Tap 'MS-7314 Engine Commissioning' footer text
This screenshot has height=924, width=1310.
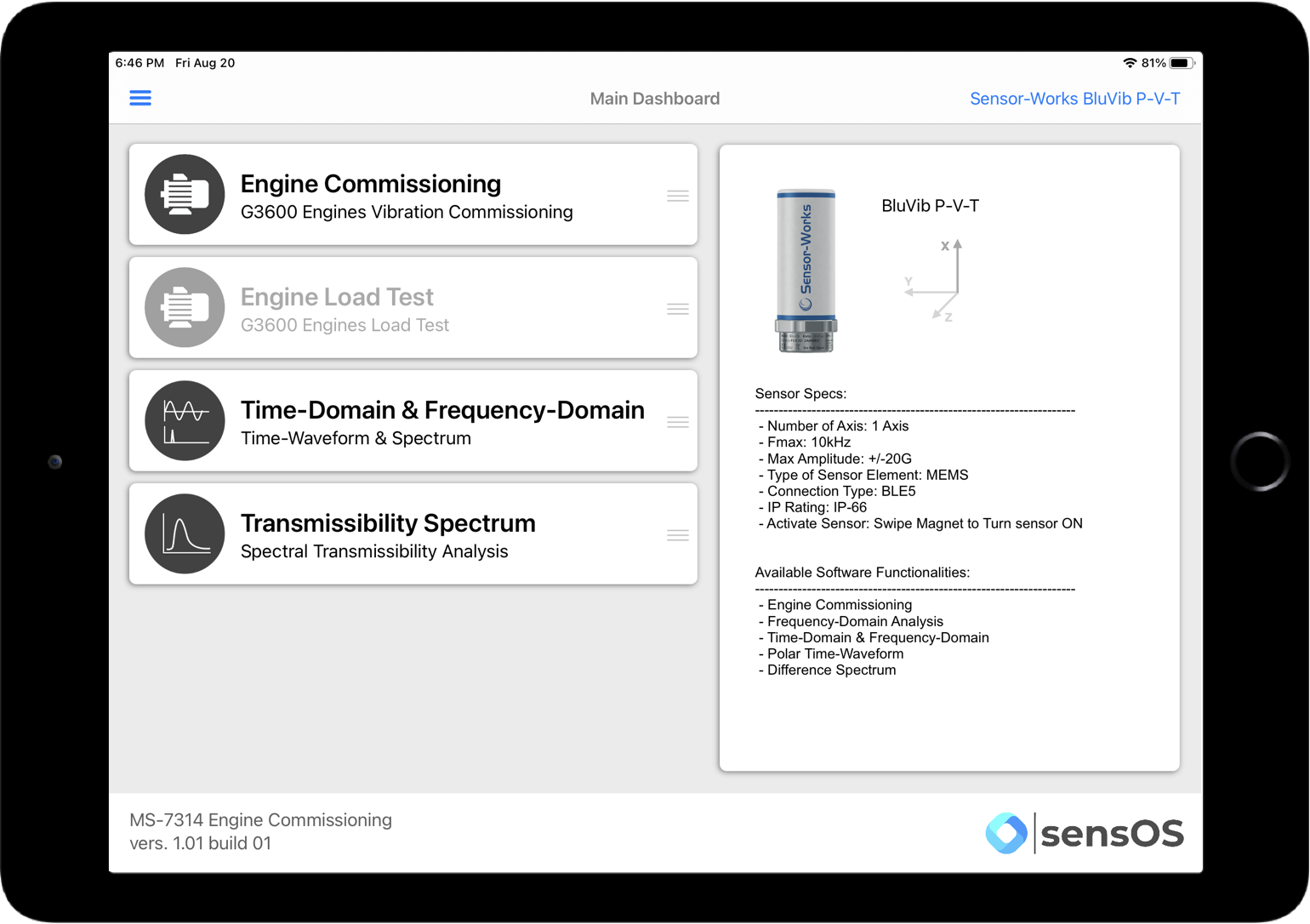260,820
